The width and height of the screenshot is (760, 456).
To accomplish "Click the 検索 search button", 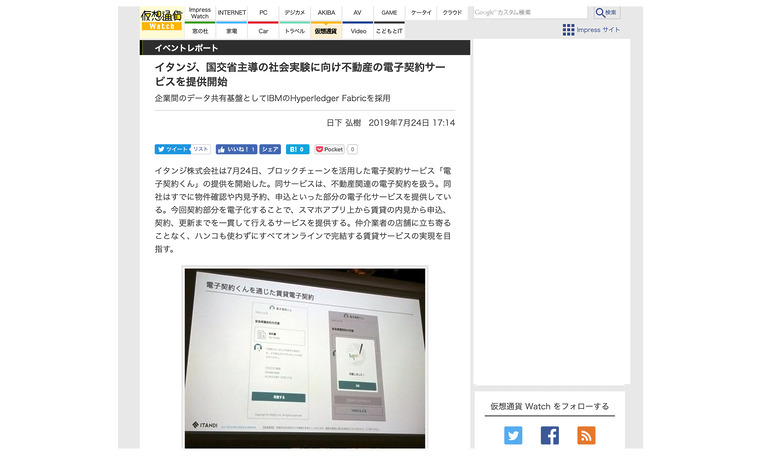I will (x=606, y=12).
